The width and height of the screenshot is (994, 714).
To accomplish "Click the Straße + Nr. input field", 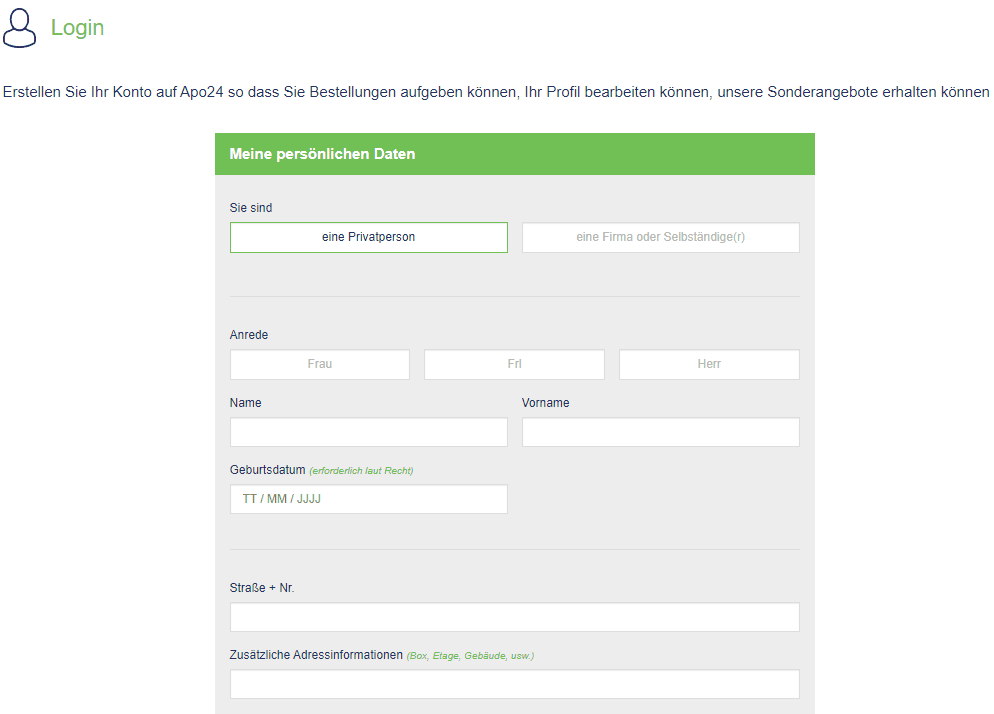I will 515,617.
